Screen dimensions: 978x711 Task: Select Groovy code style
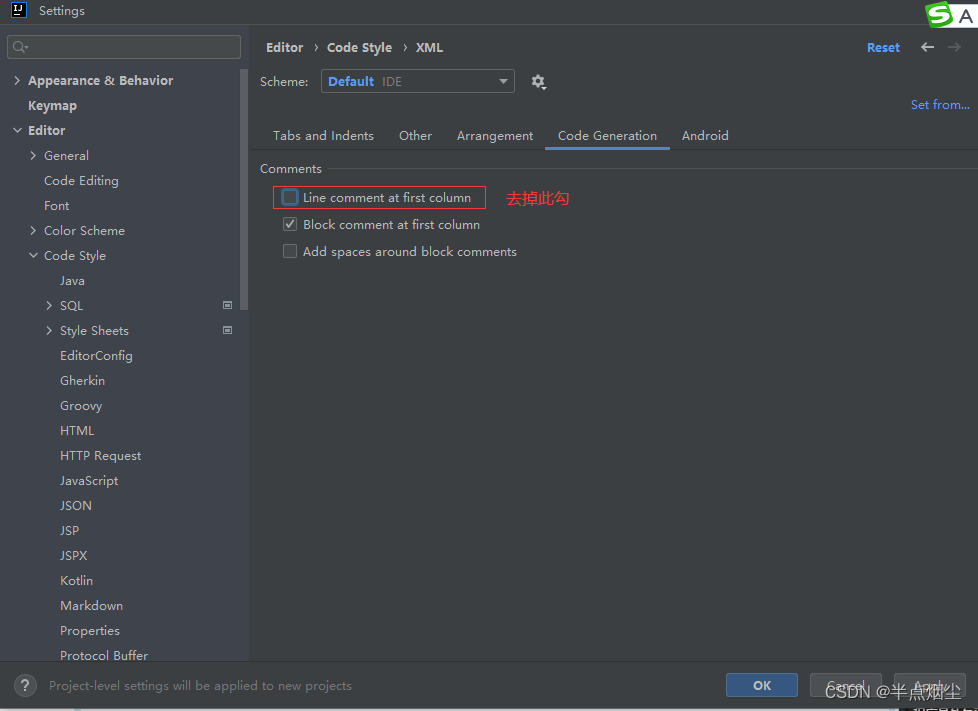[x=81, y=405]
